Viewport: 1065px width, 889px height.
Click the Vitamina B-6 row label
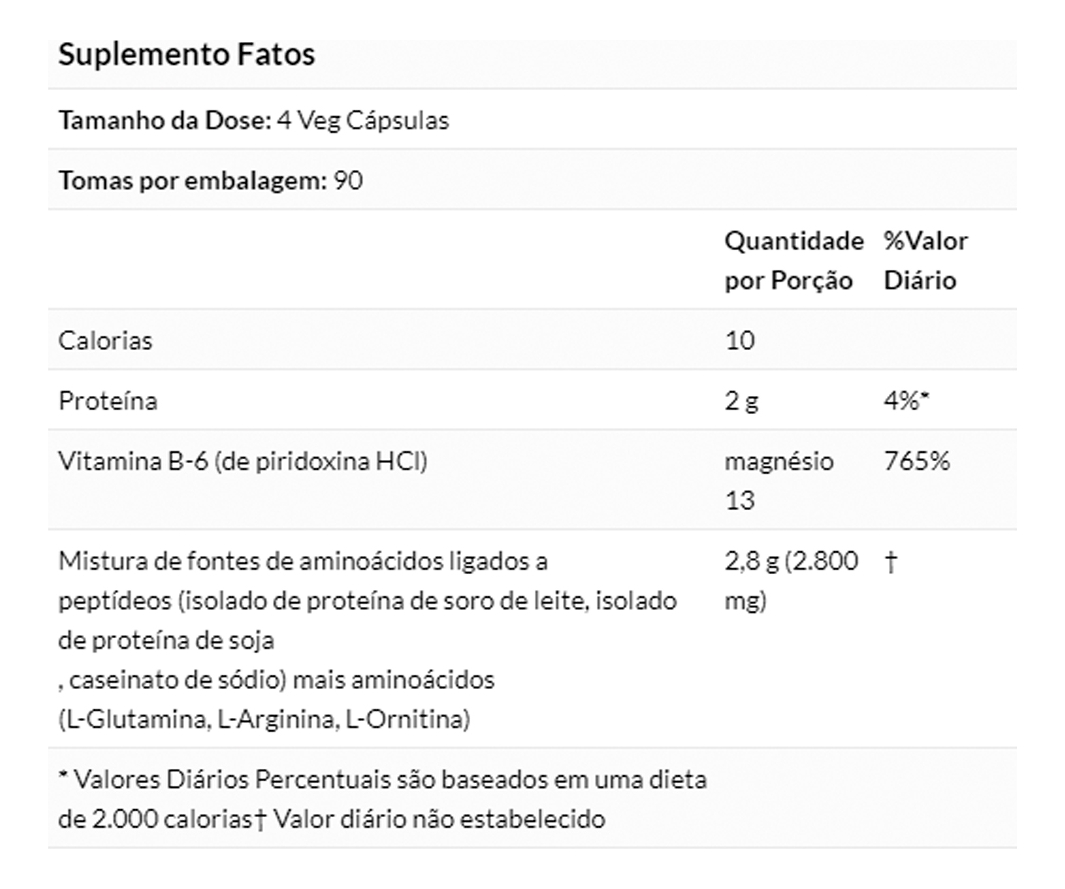click(243, 461)
